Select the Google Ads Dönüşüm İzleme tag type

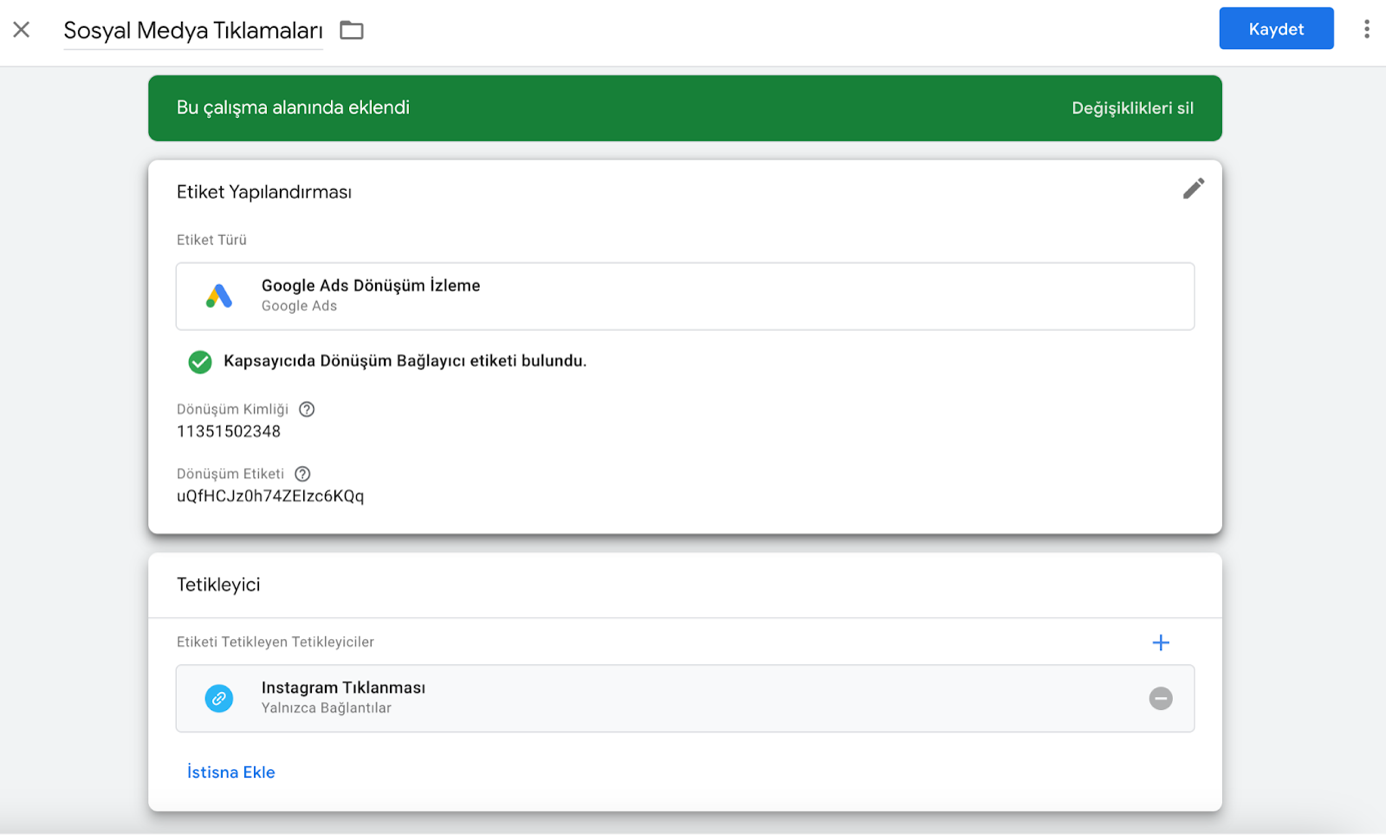click(x=684, y=296)
